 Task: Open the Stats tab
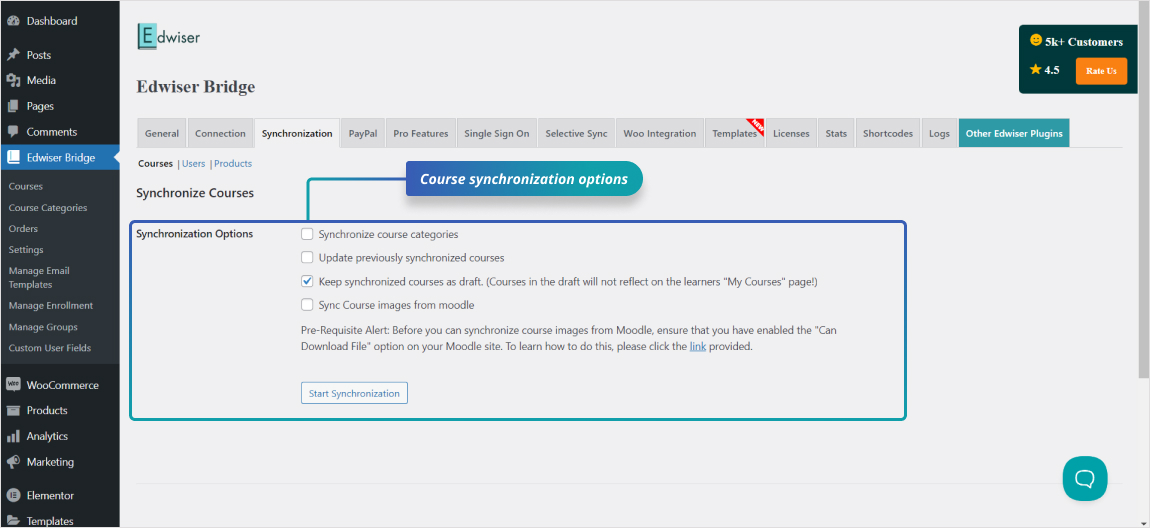click(836, 133)
